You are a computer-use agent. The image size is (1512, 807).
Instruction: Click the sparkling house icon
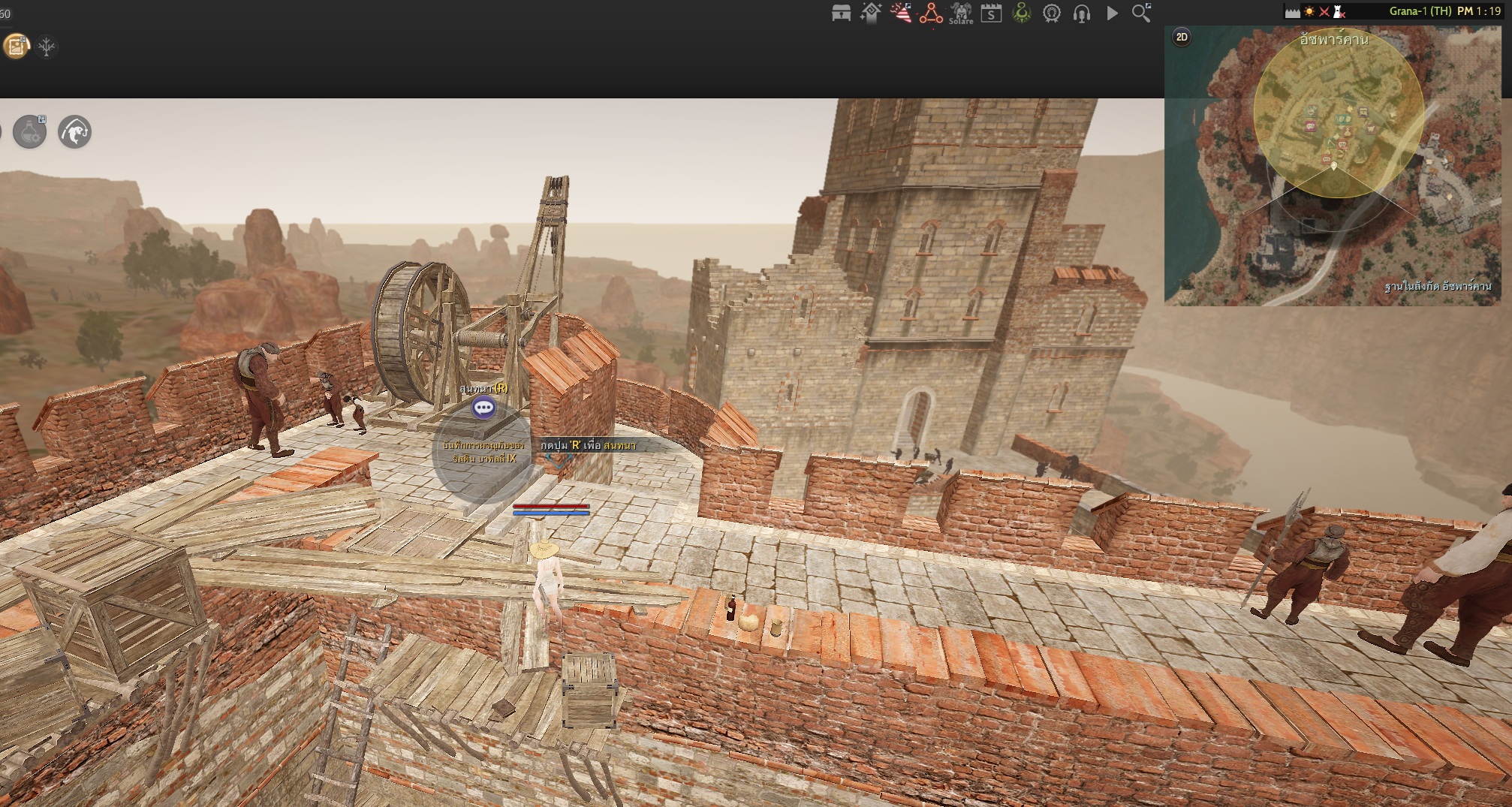(871, 14)
